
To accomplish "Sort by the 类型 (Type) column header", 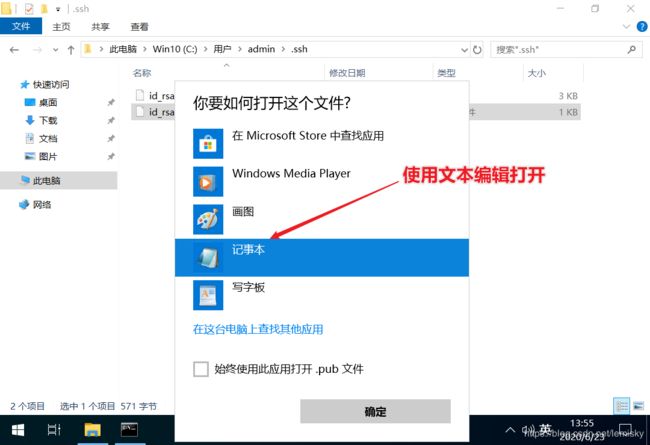I will point(446,73).
